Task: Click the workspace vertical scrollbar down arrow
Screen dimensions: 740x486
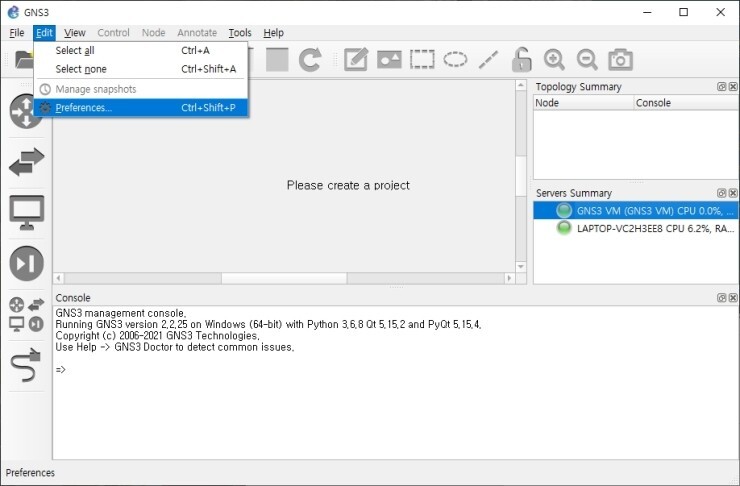Action: [x=521, y=267]
